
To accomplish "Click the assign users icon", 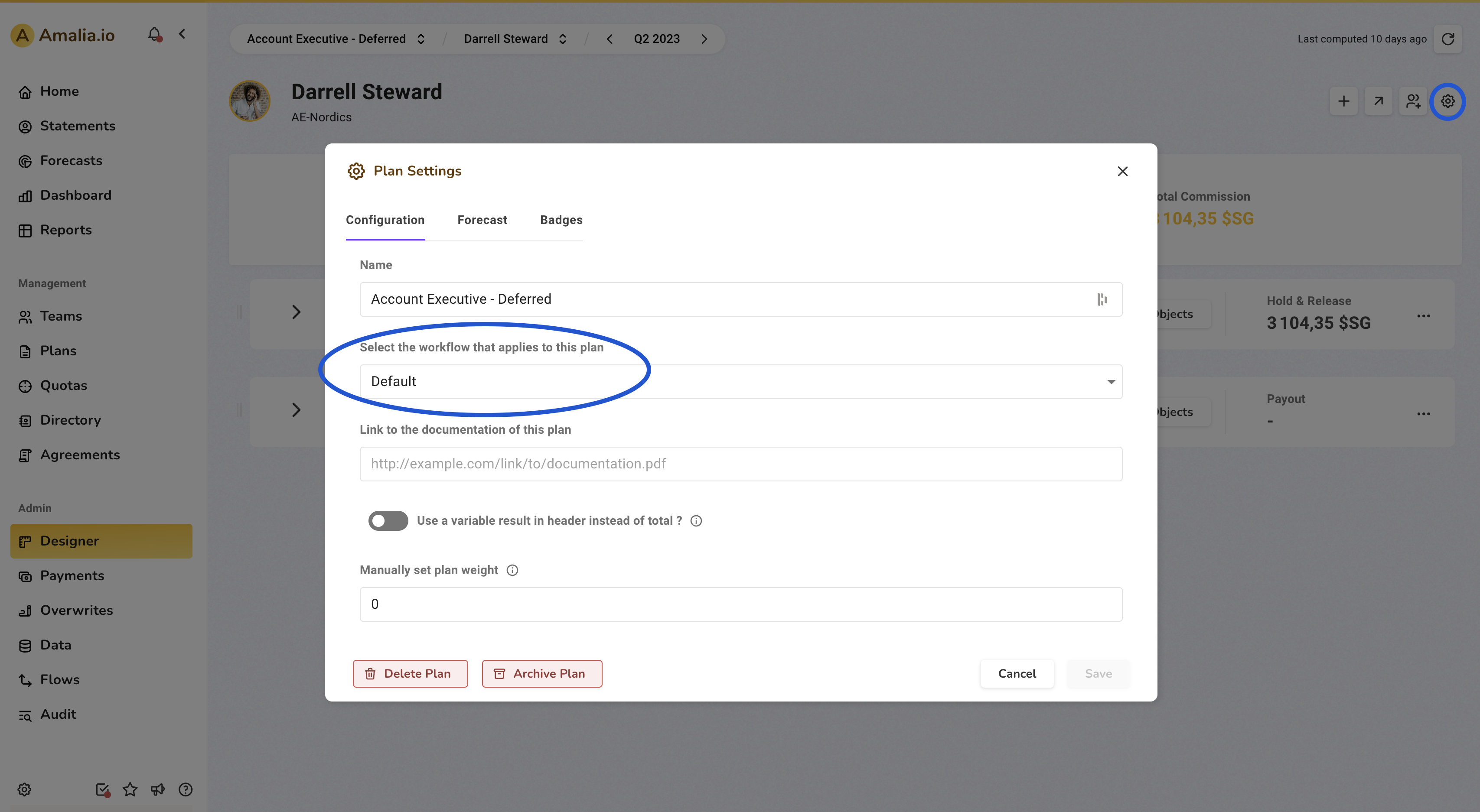I will (1413, 102).
